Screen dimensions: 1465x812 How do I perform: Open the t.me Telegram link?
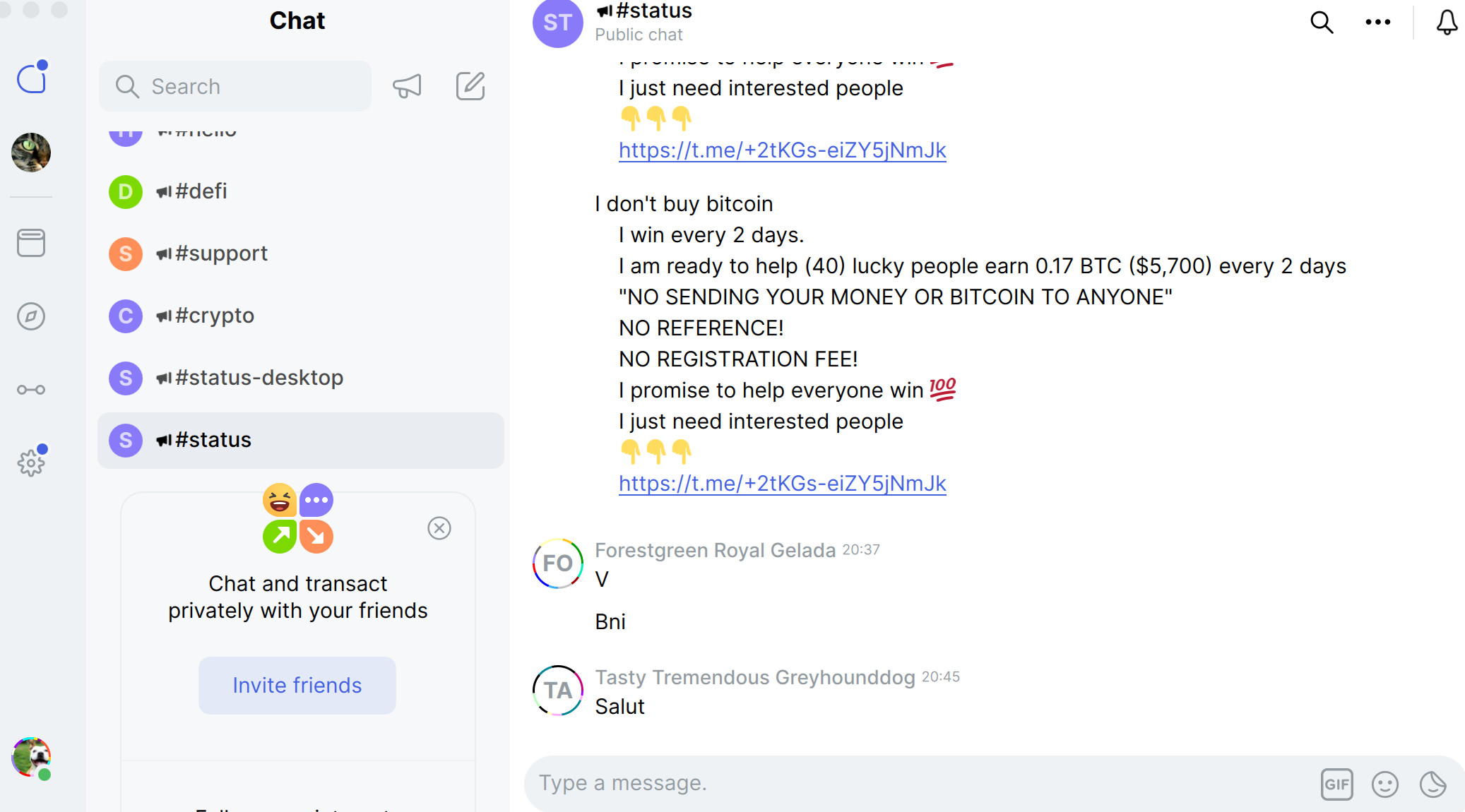pos(782,483)
